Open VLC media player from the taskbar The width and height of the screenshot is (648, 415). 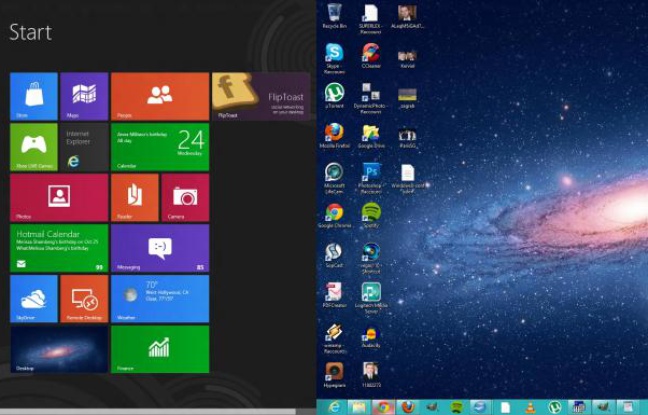coord(529,408)
